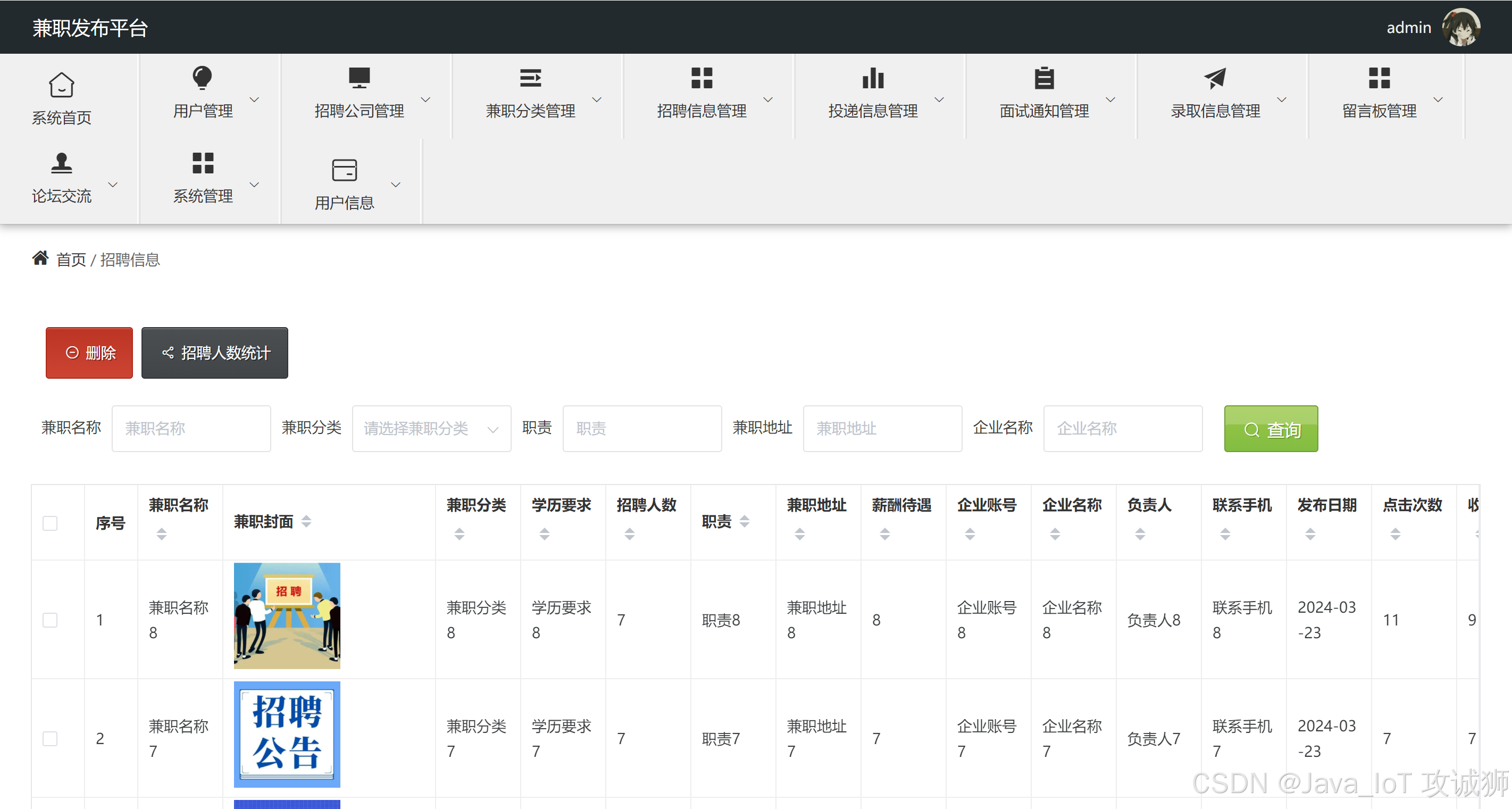
Task: Expand the 留言板管理 menu chevron
Action: 1438,100
